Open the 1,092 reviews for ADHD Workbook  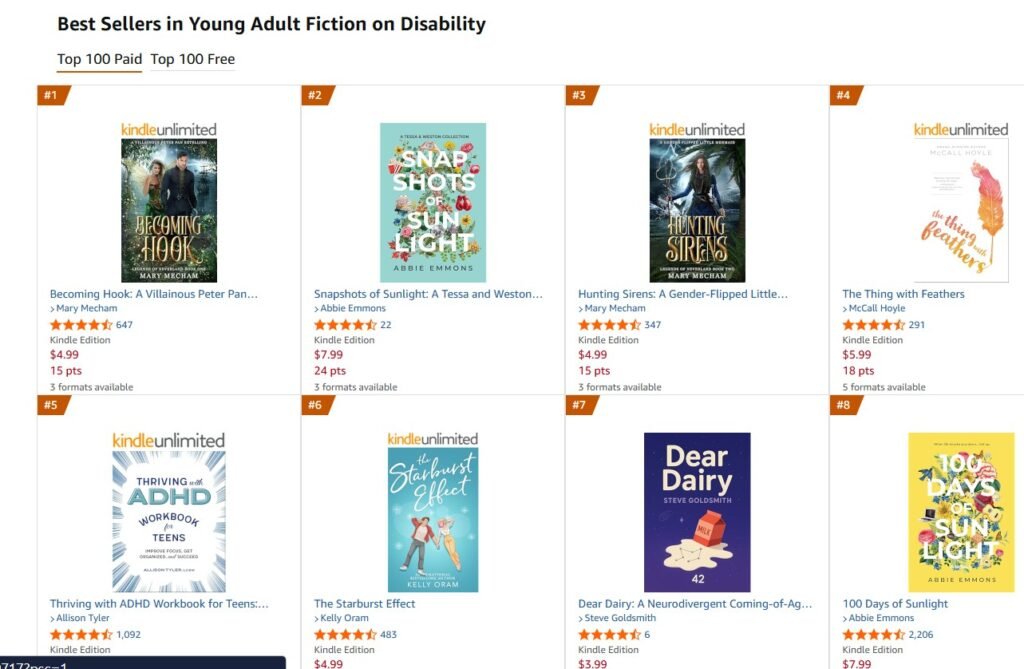pos(128,635)
